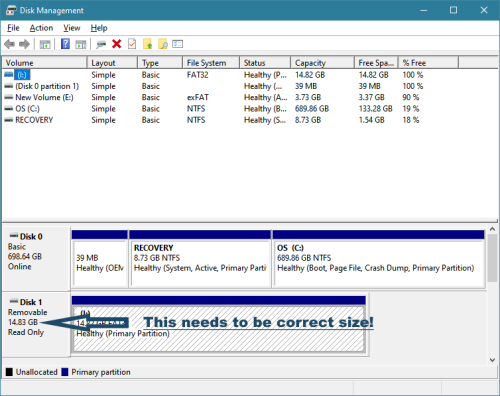Toggle the Show/Hide Action Pane icon
The image size is (500, 396).
point(81,44)
